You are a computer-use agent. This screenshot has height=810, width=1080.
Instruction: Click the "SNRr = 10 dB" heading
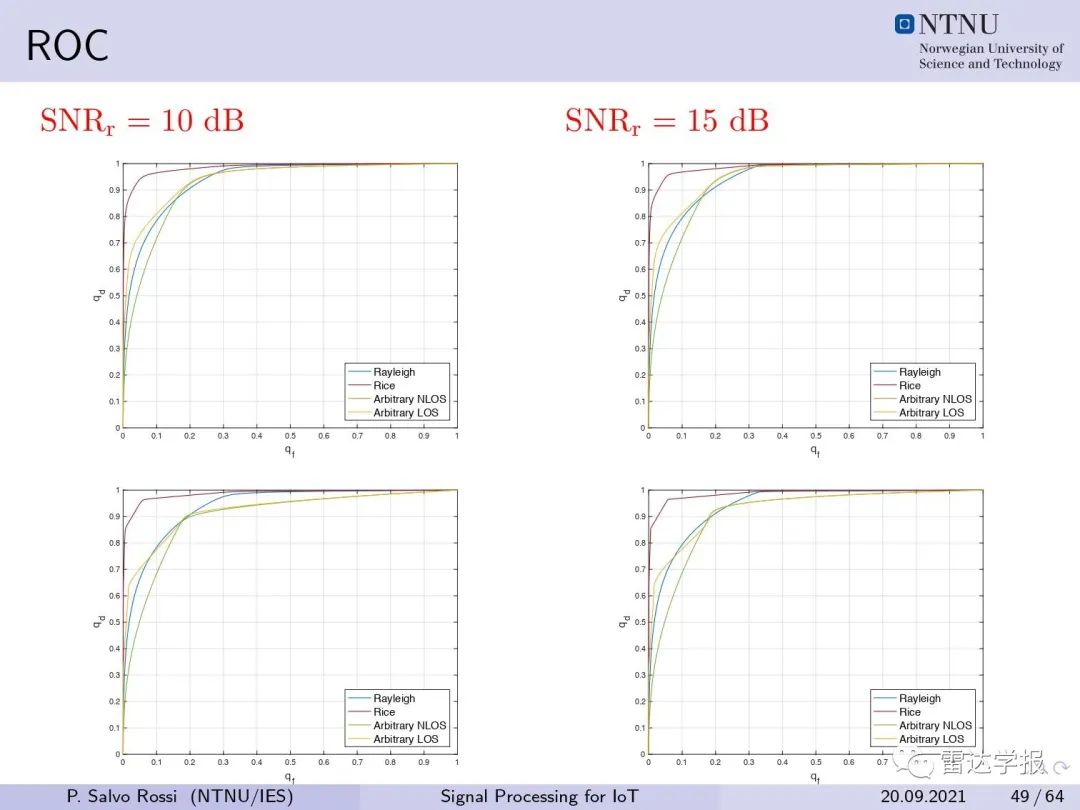[x=142, y=121]
